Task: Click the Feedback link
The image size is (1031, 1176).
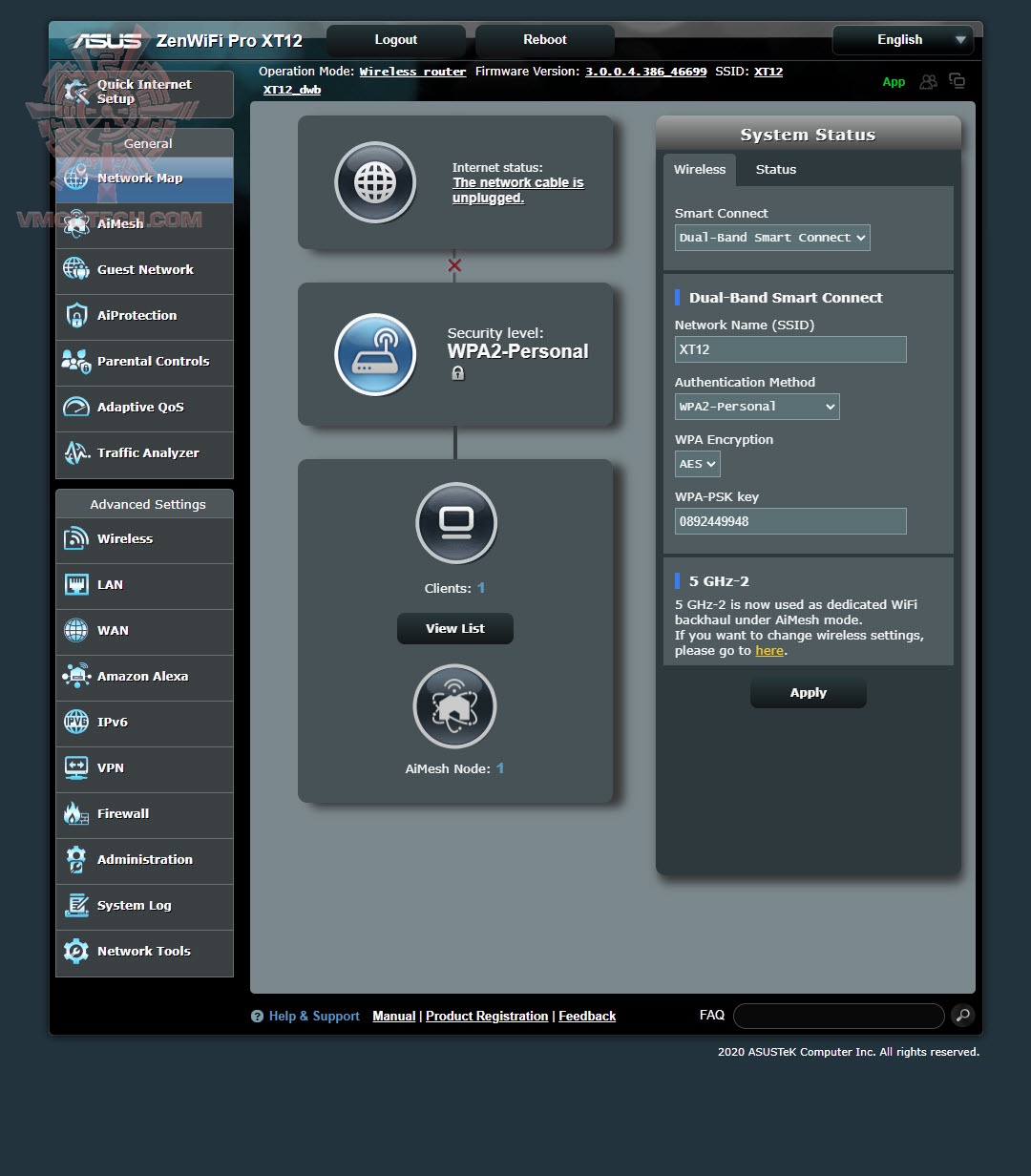Action: tap(587, 1016)
